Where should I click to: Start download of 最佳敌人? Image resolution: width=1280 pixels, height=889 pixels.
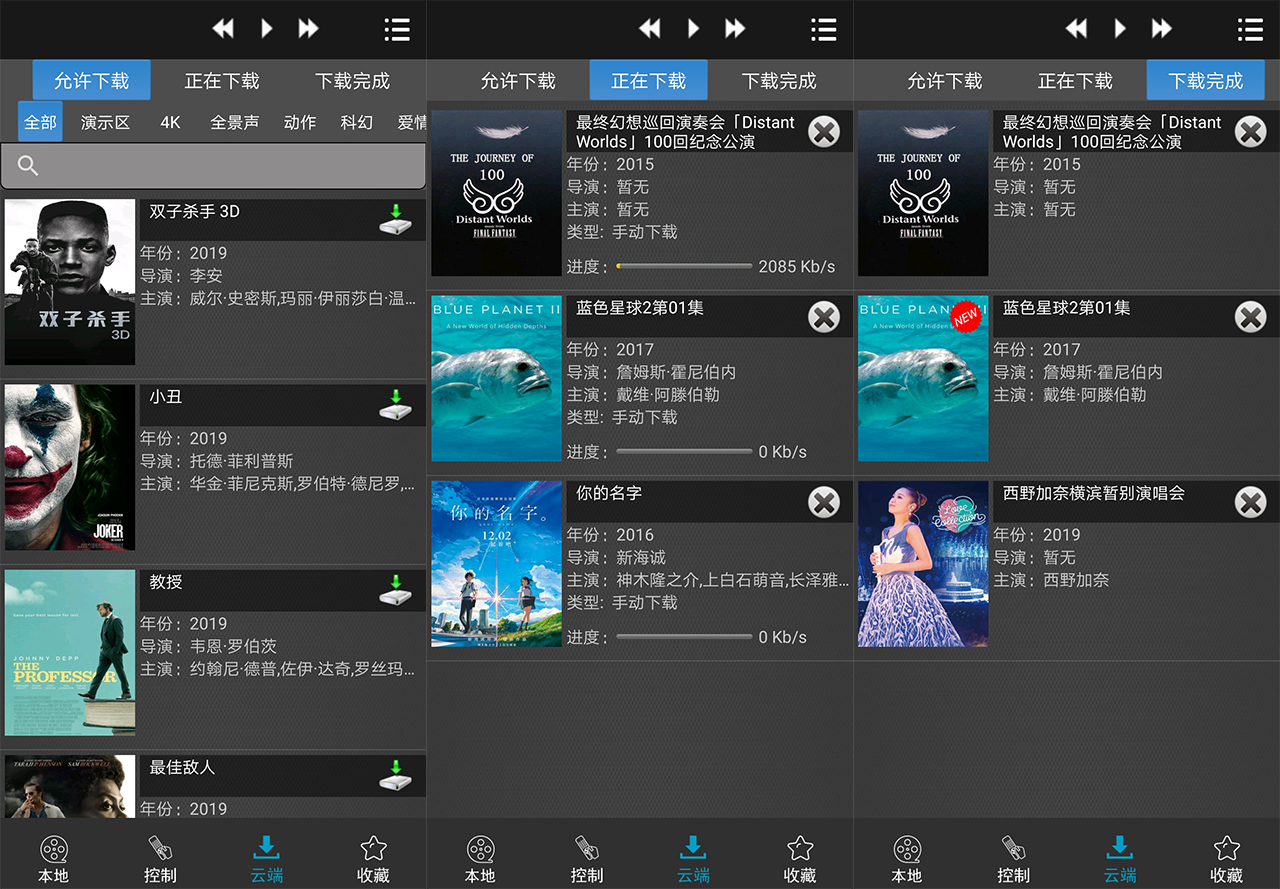tap(396, 774)
